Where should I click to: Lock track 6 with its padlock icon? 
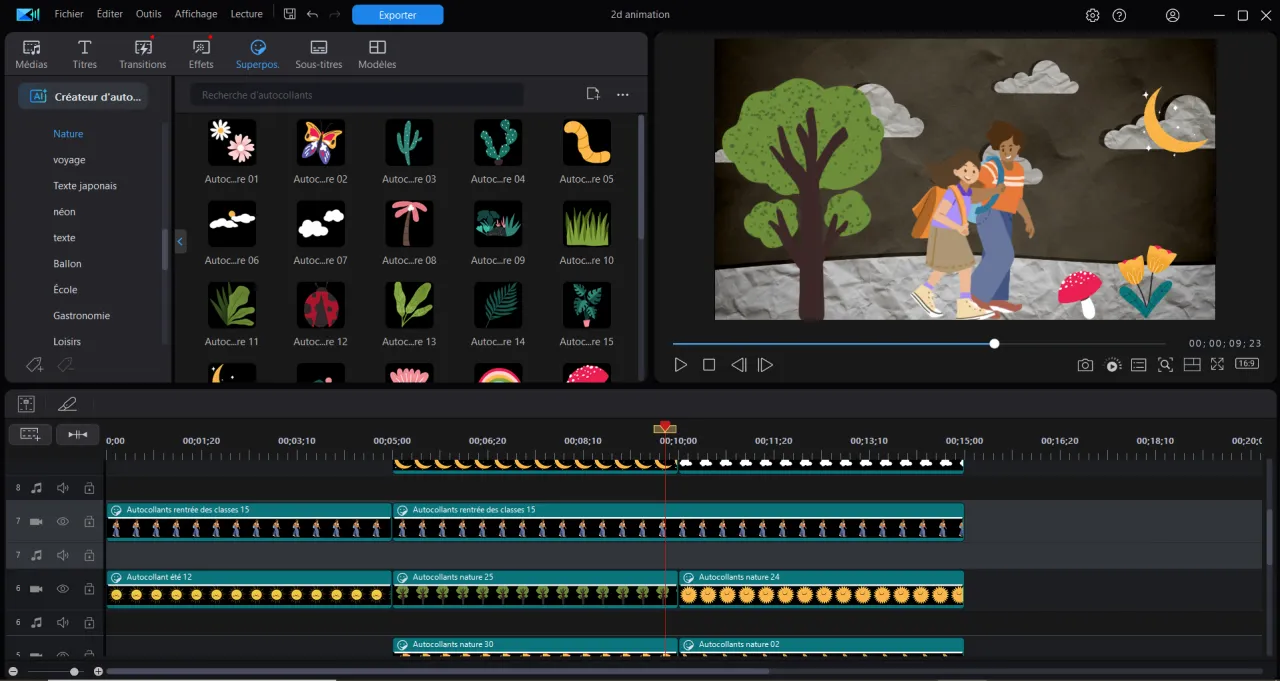click(88, 588)
